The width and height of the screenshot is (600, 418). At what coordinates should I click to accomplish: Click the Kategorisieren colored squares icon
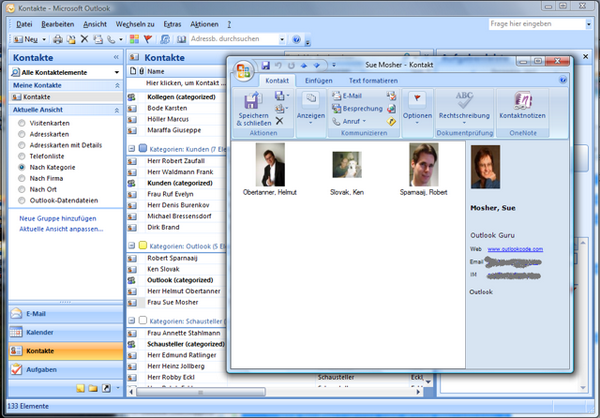coord(134,39)
